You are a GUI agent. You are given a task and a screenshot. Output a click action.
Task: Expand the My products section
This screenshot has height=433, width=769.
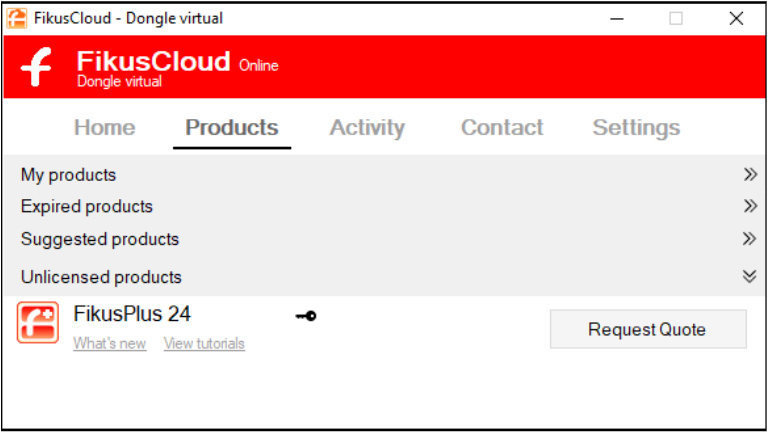coord(750,175)
